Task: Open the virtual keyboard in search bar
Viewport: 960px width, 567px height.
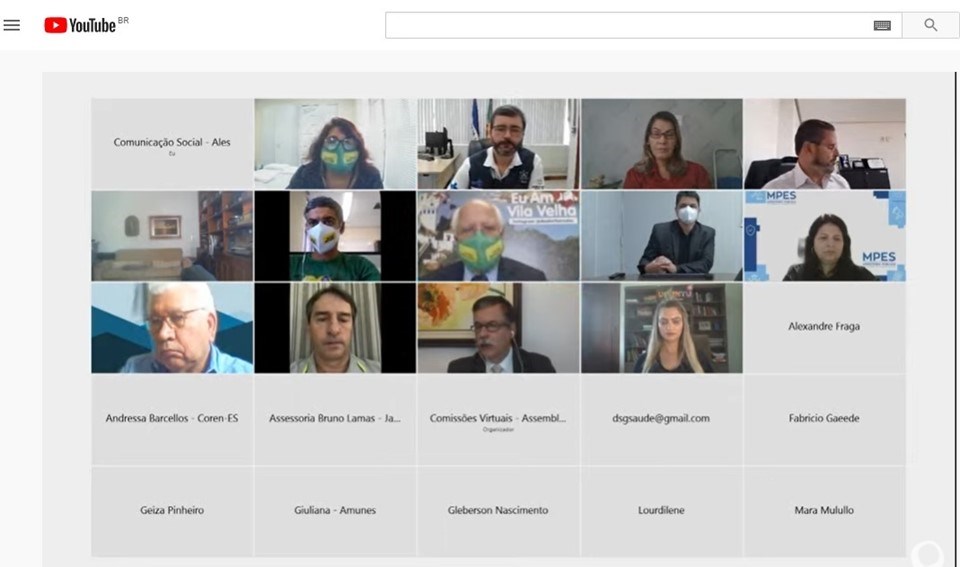Action: click(x=881, y=25)
